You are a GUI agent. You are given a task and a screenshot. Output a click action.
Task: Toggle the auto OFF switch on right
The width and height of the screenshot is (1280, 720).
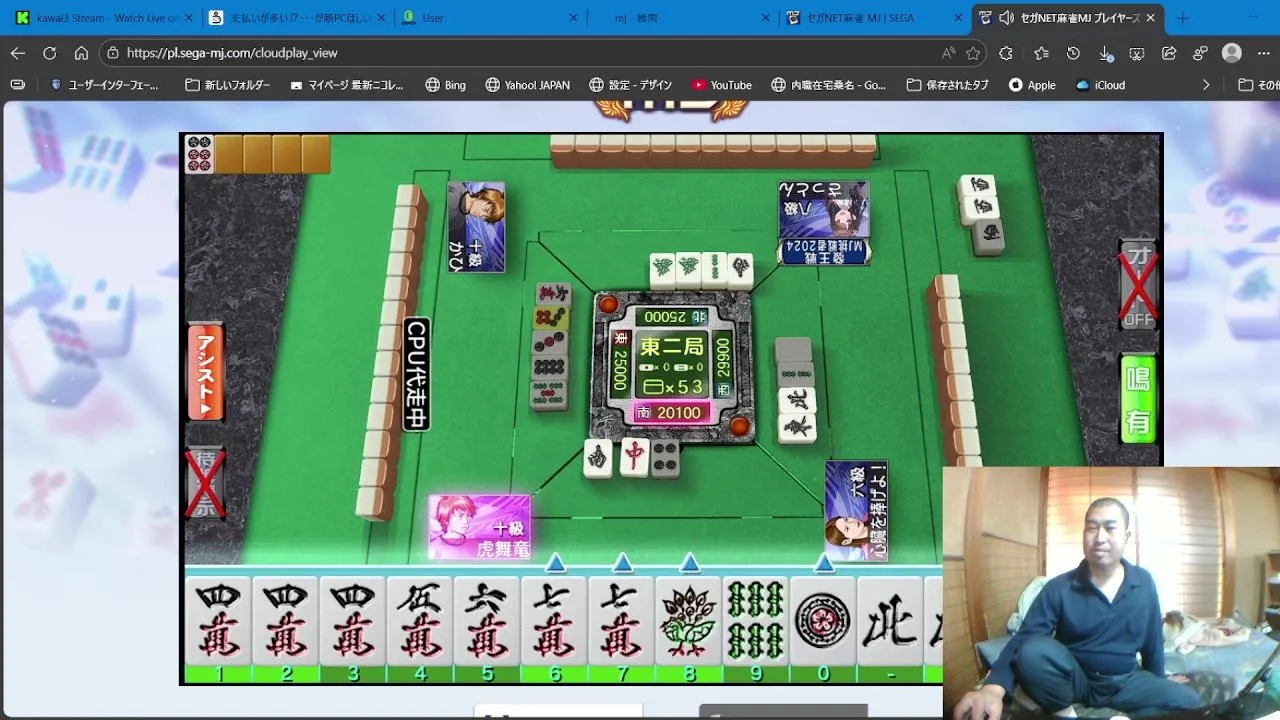click(1138, 287)
